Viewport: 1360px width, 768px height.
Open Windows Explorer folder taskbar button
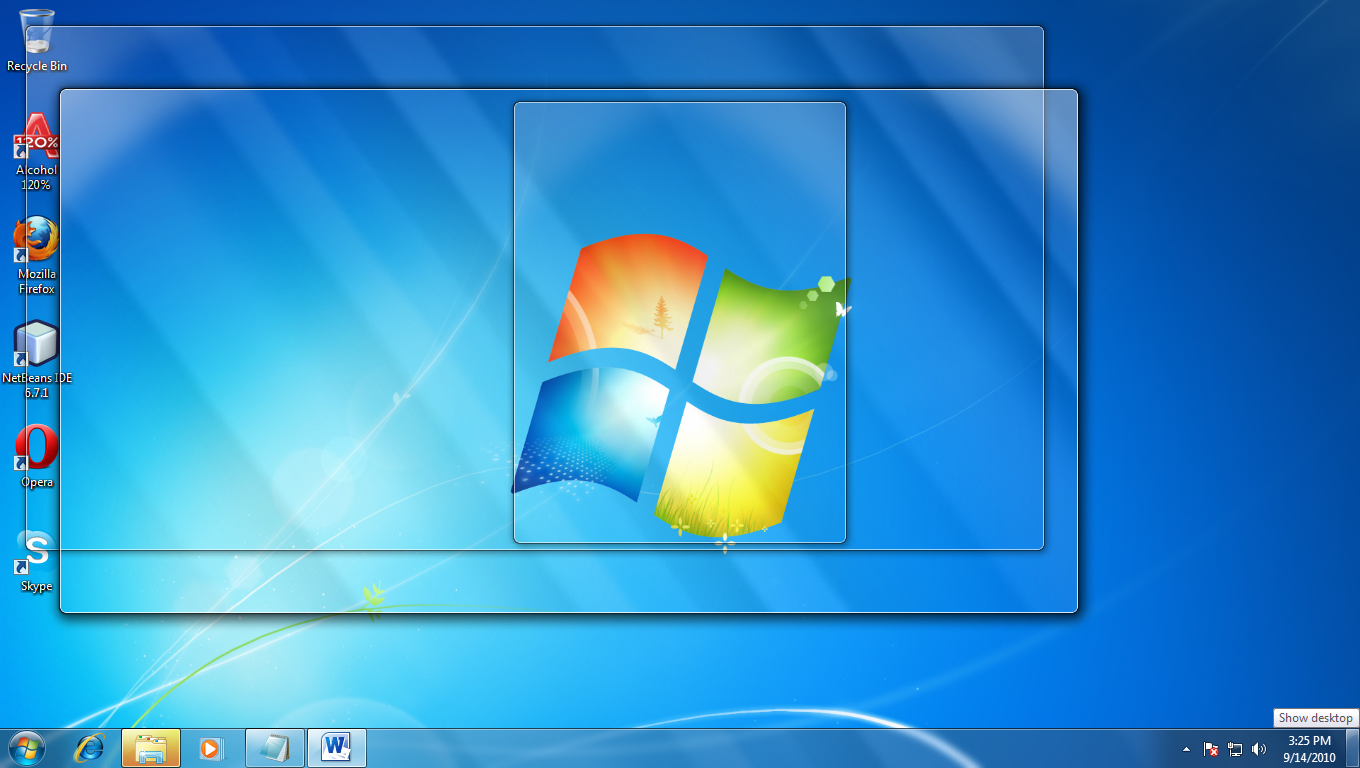click(151, 748)
